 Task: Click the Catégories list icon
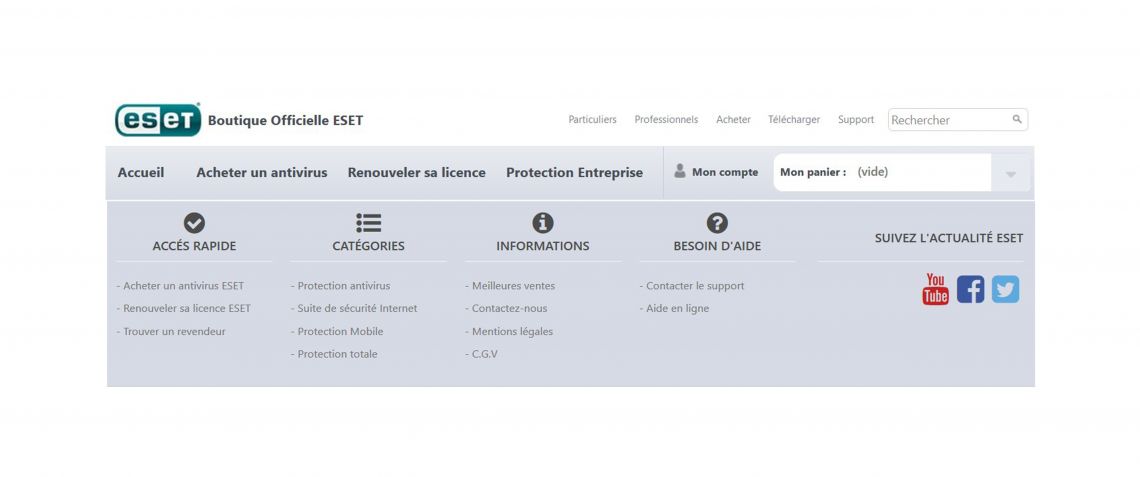369,223
